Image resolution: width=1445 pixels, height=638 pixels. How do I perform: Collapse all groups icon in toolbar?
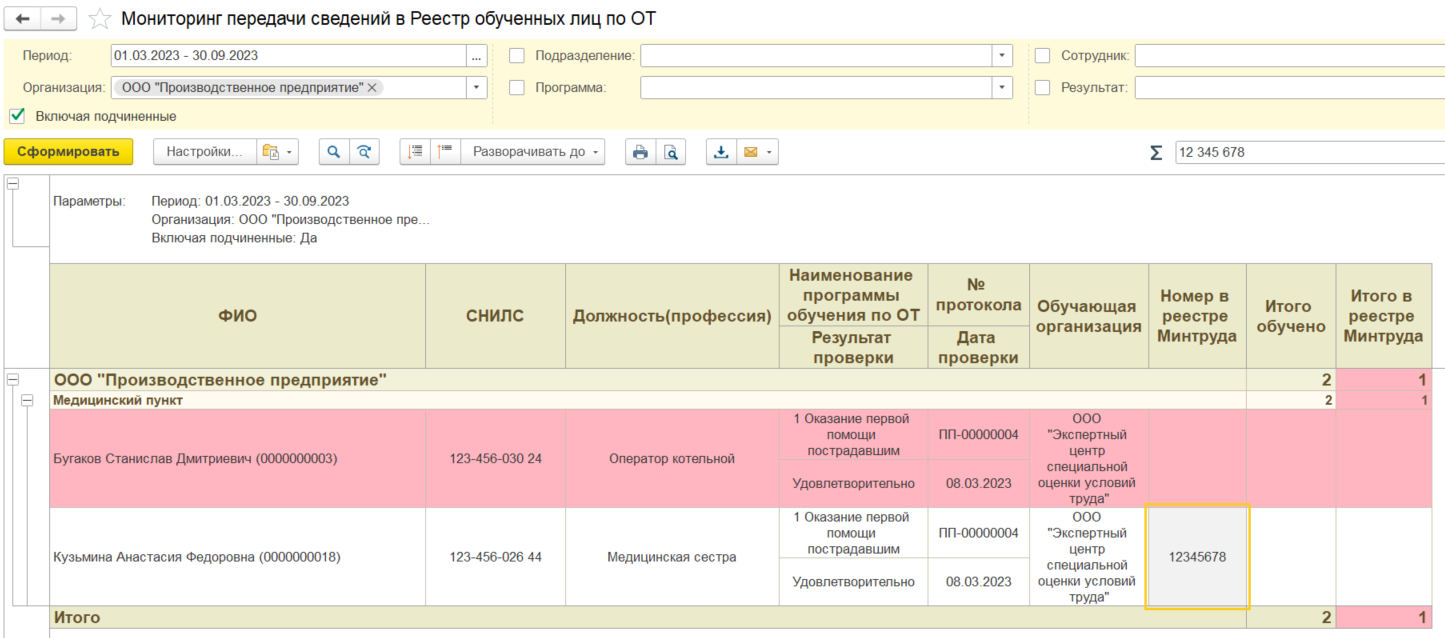pos(445,152)
